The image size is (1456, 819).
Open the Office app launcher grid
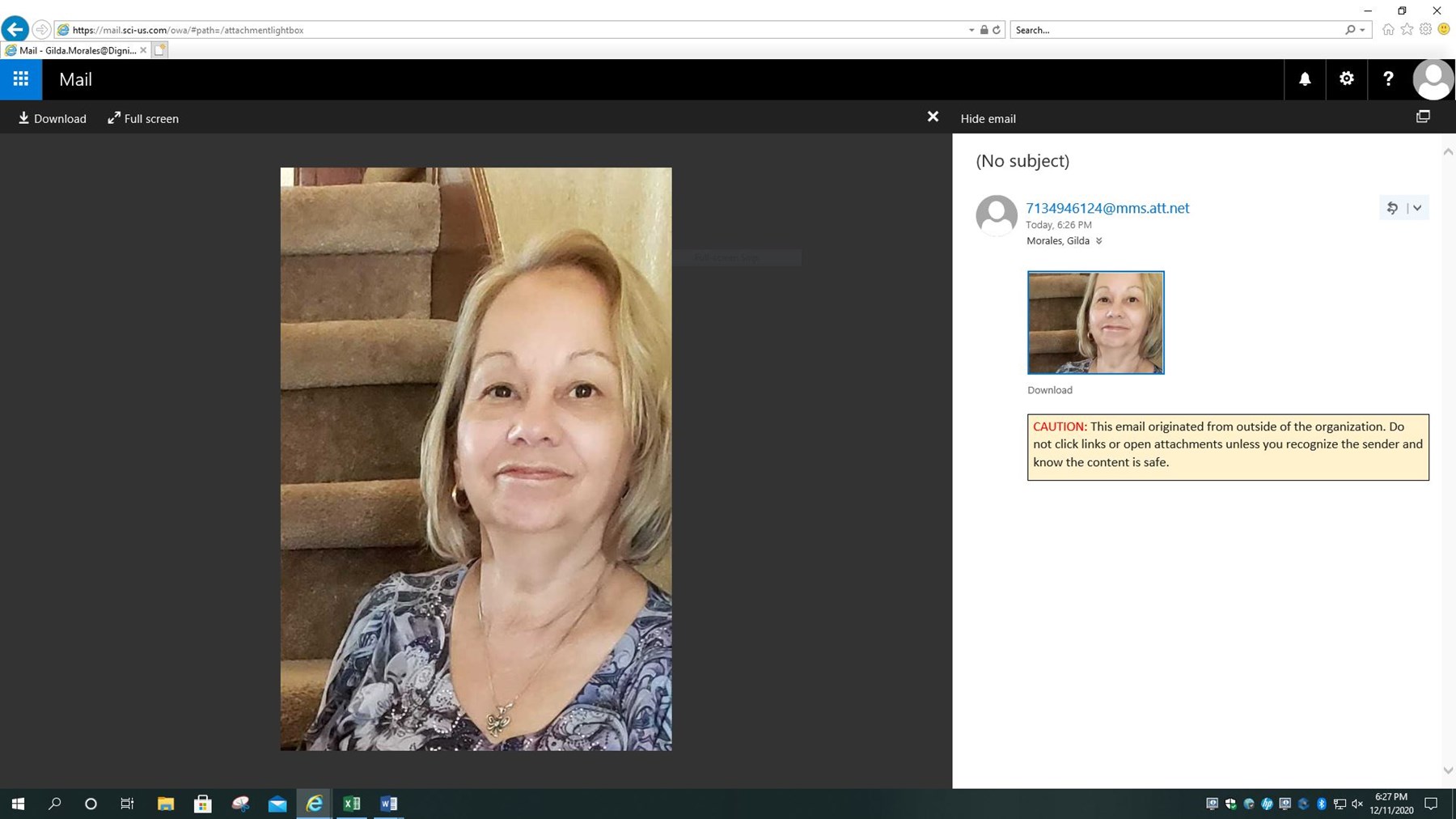(20, 79)
